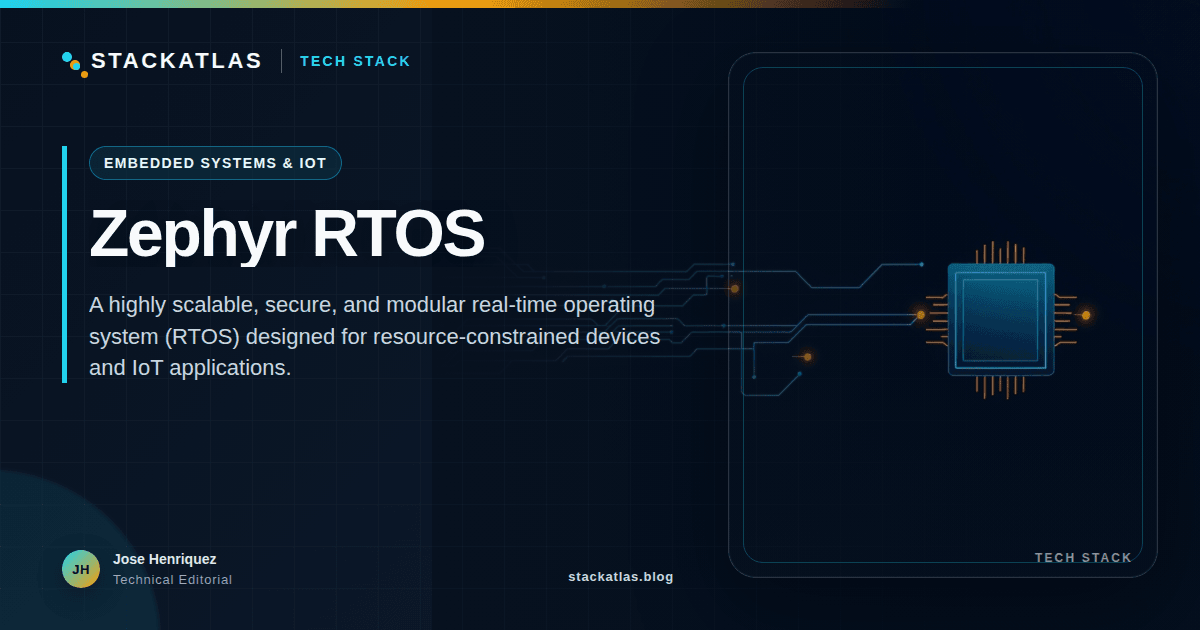Select the TECH STACK header label
1200x630 pixels.
coord(355,61)
